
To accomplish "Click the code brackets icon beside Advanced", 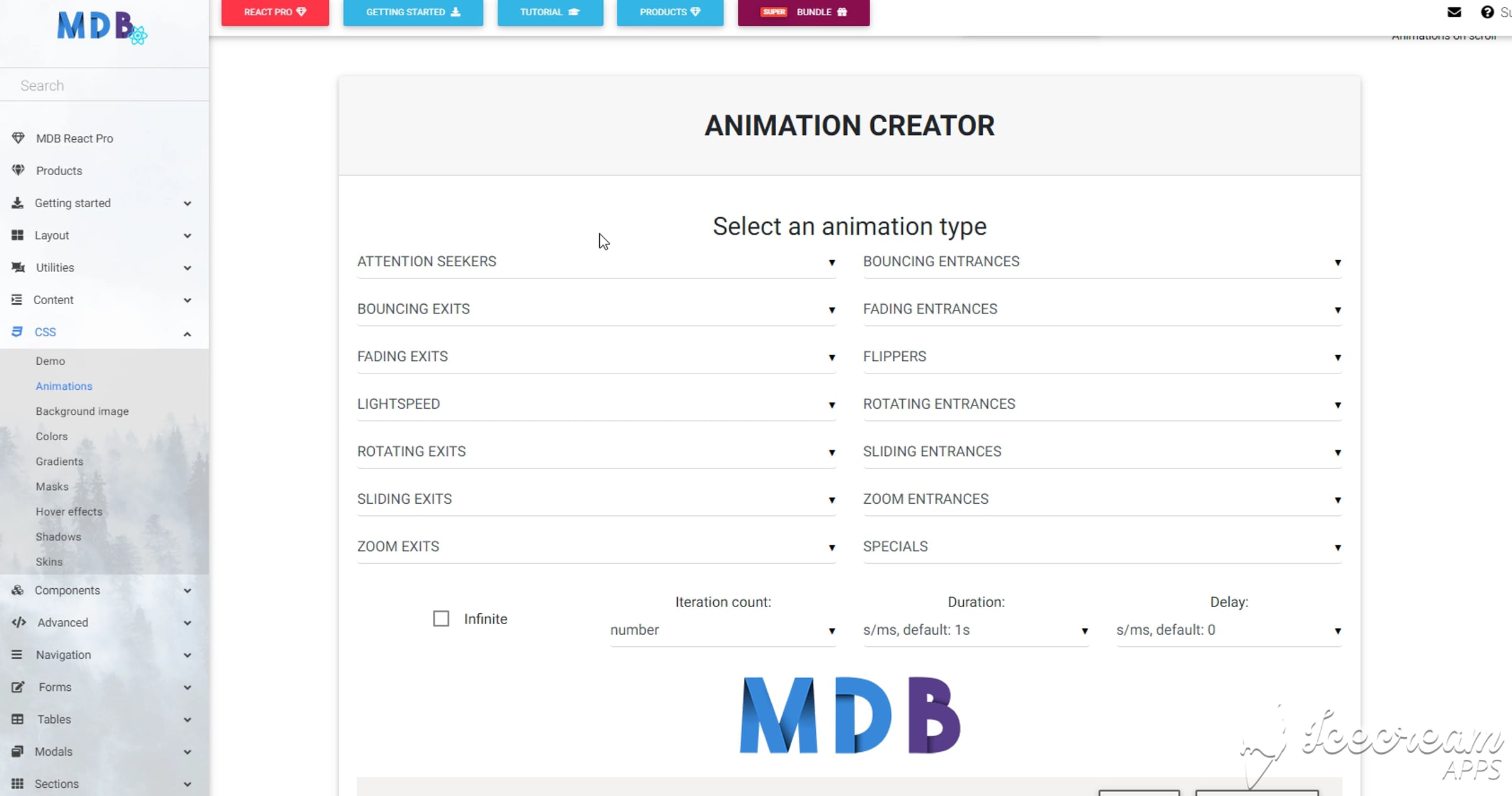I will [19, 622].
